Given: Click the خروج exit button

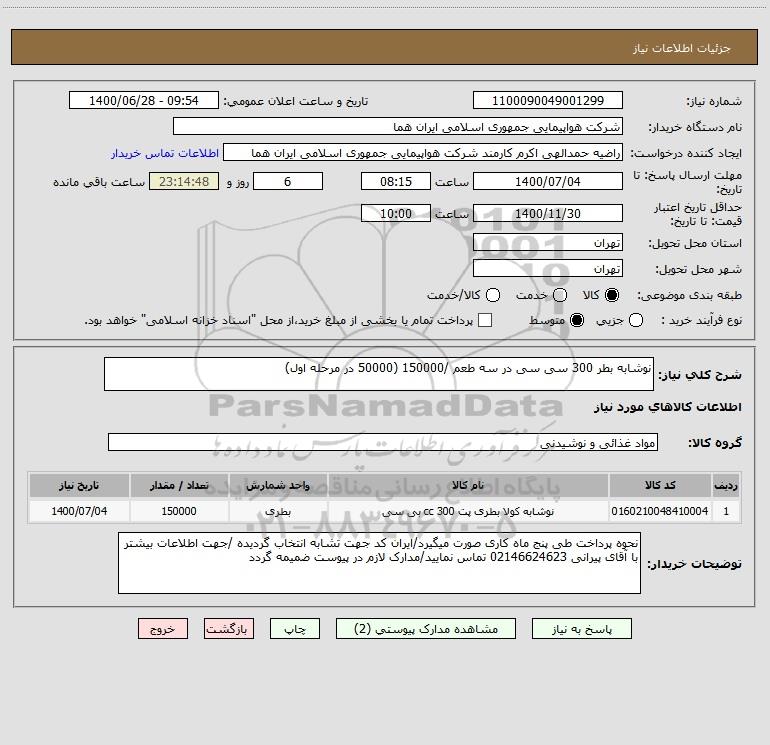Looking at the screenshot, I should [x=163, y=629].
